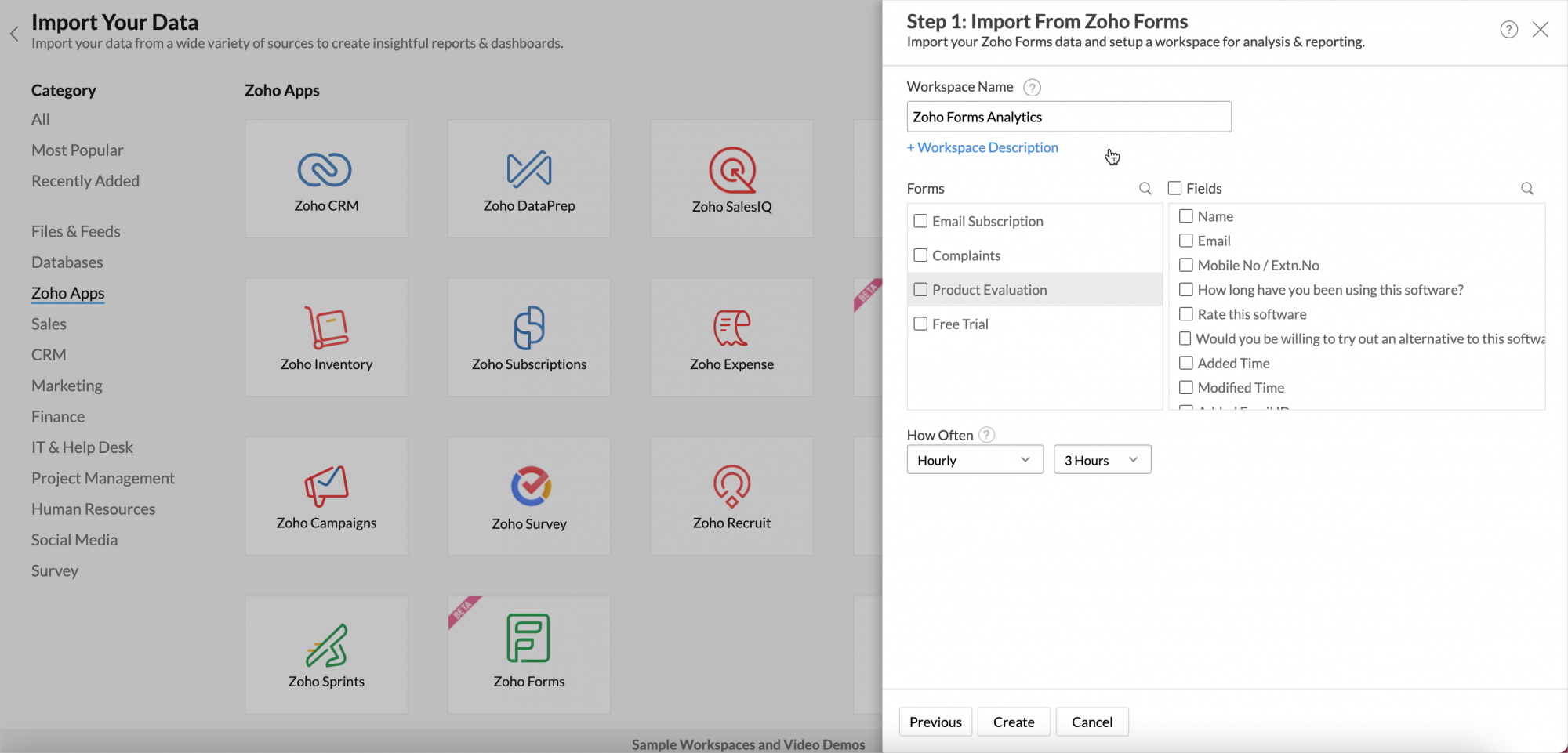The height and width of the screenshot is (753, 1568).
Task: Check the Email Subscription form
Action: 920,221
